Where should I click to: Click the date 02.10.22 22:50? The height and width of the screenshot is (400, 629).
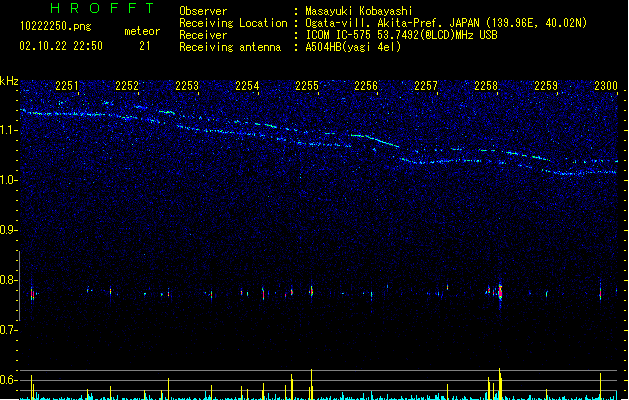pyautogui.click(x=61, y=46)
